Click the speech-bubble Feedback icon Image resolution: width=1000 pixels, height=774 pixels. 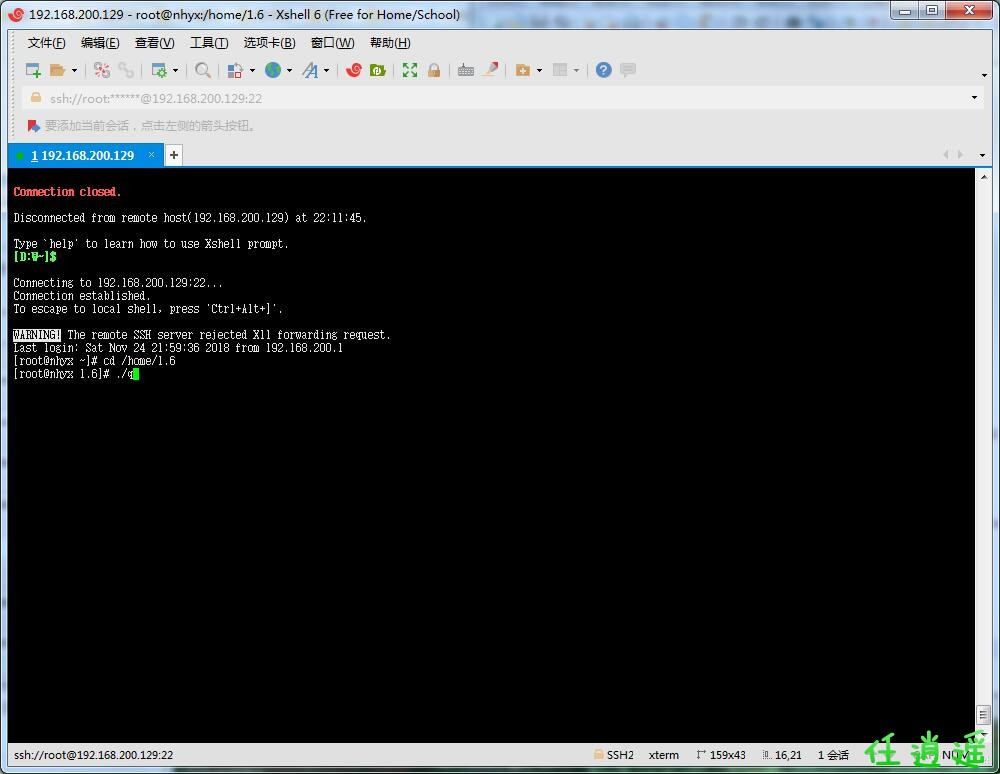(628, 69)
